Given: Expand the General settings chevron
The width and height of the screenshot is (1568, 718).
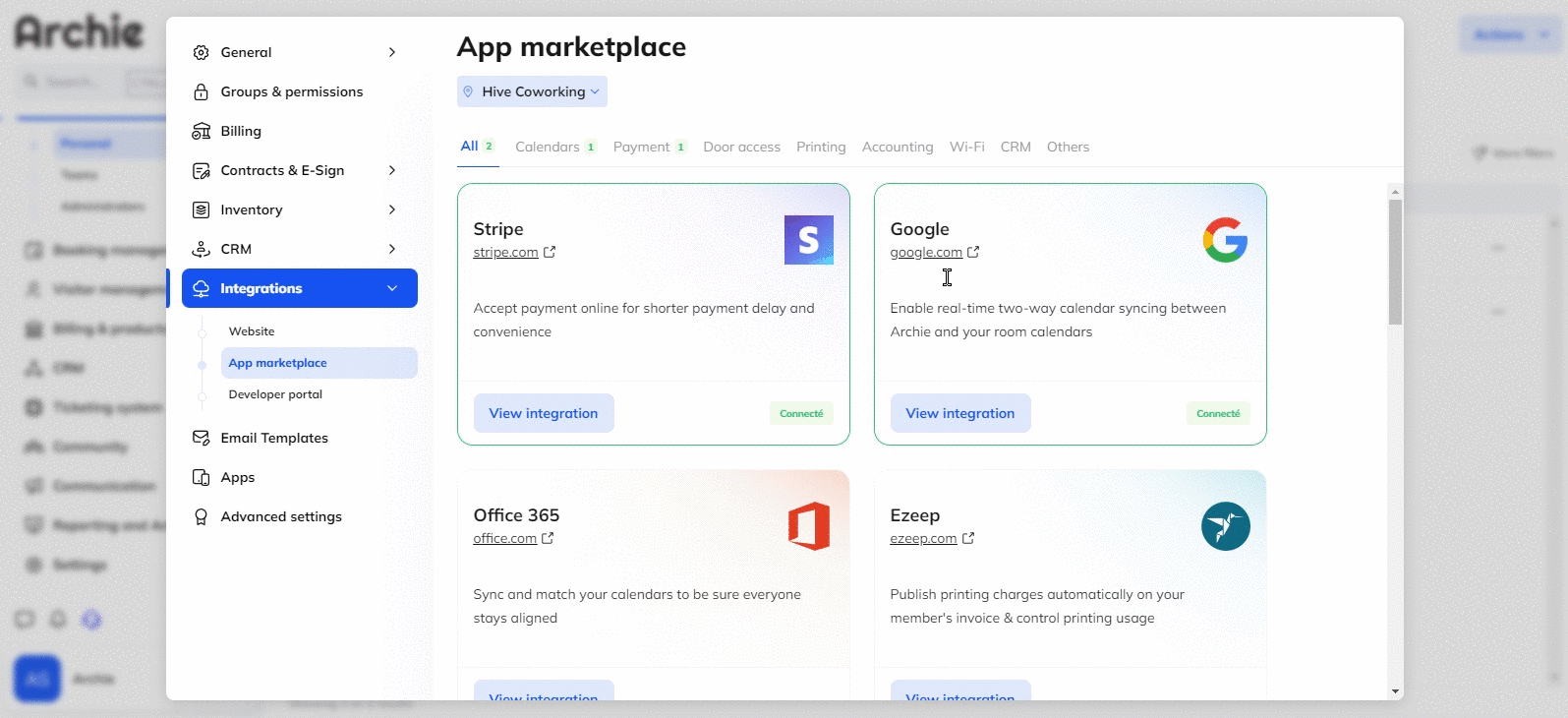Looking at the screenshot, I should [x=392, y=52].
